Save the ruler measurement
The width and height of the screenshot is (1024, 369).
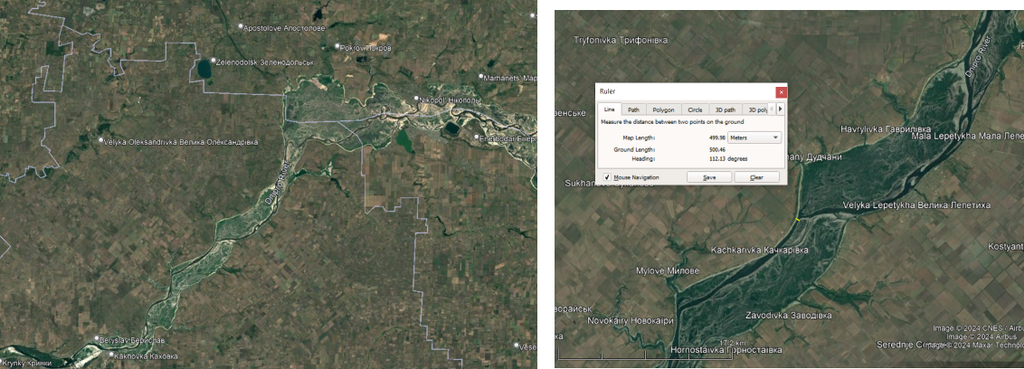(709, 178)
